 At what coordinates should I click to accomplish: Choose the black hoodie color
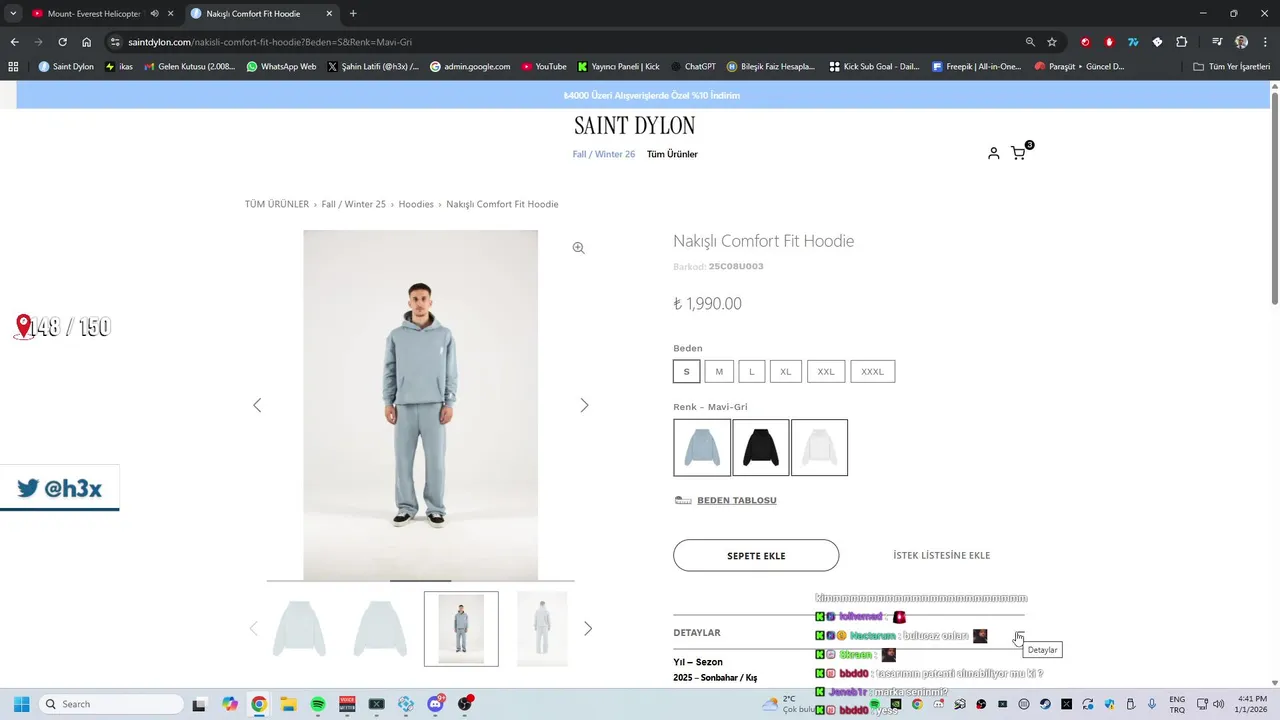(x=761, y=447)
